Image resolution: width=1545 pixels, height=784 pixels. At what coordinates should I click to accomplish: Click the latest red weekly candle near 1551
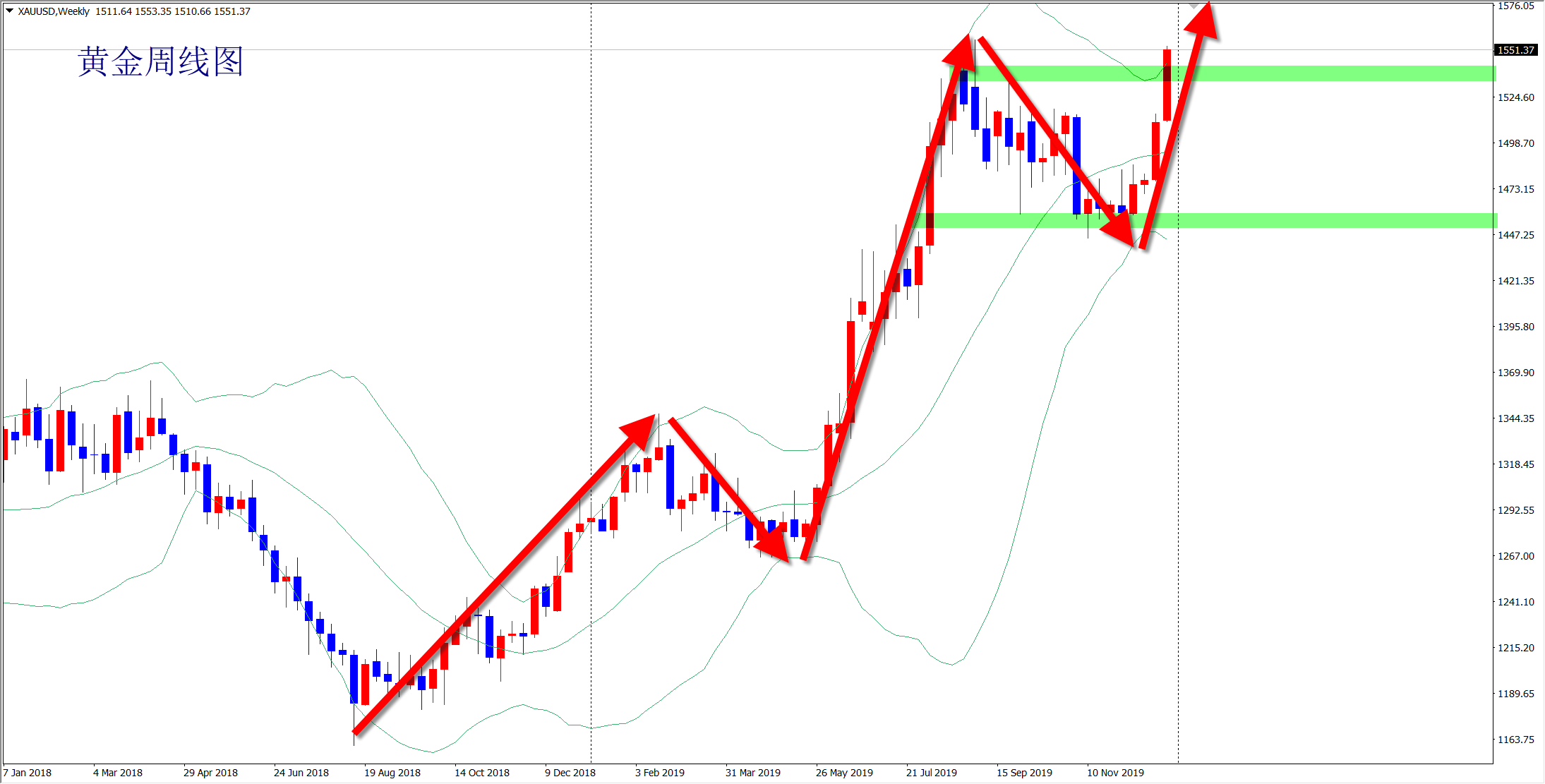coord(1167,84)
